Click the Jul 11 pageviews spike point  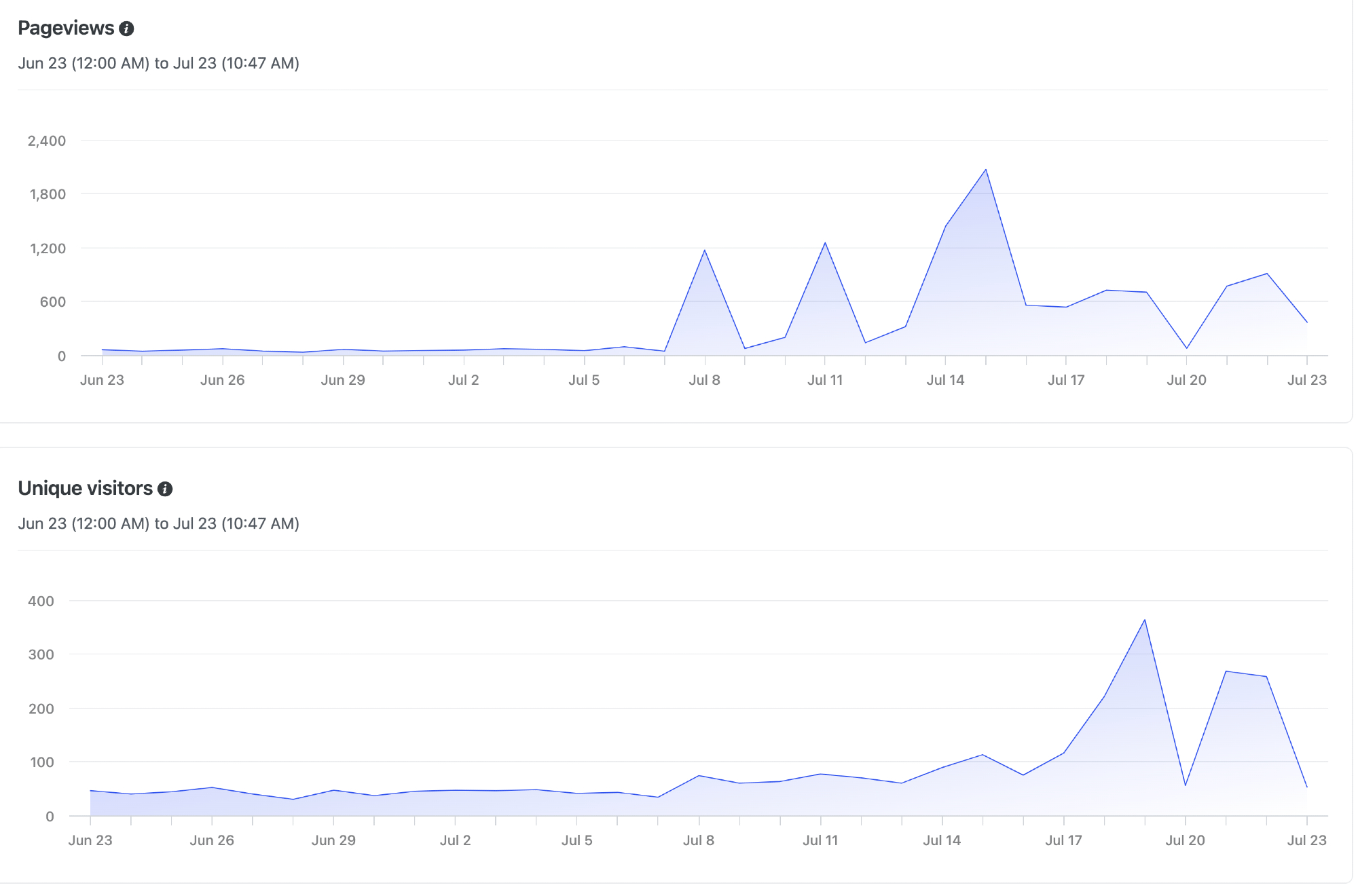[825, 243]
